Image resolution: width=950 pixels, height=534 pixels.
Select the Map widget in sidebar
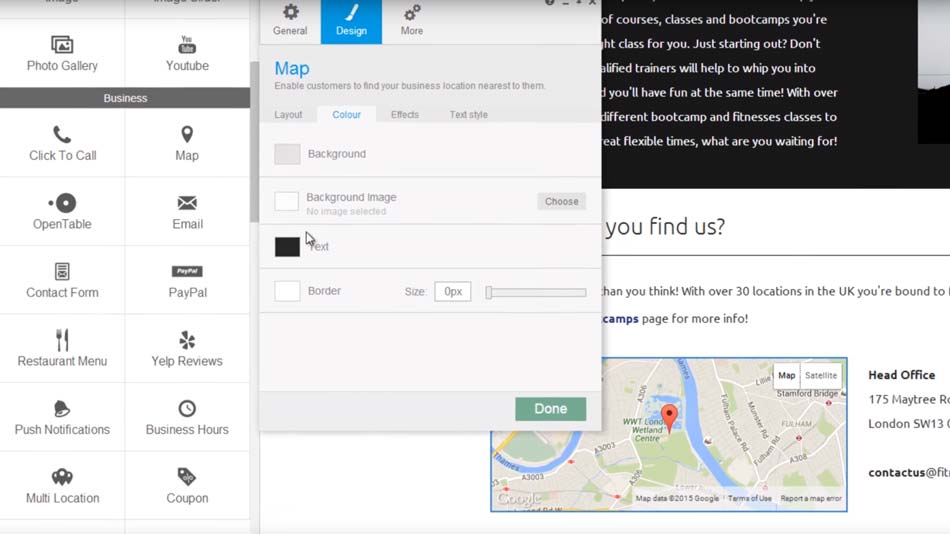[187, 143]
